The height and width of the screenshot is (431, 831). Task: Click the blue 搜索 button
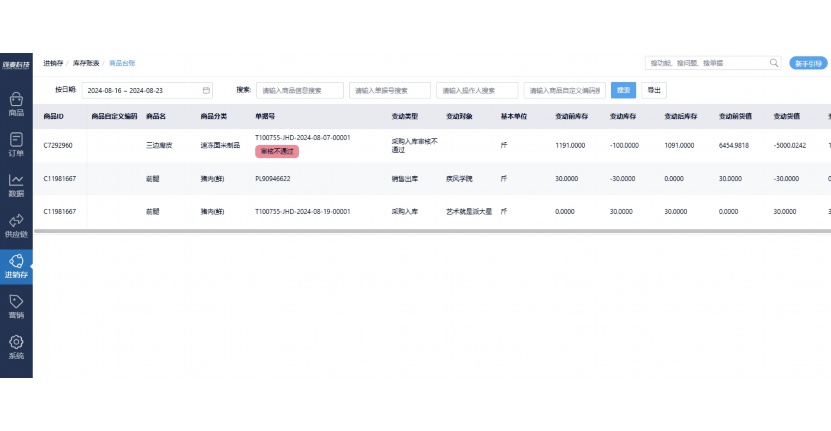click(x=623, y=90)
